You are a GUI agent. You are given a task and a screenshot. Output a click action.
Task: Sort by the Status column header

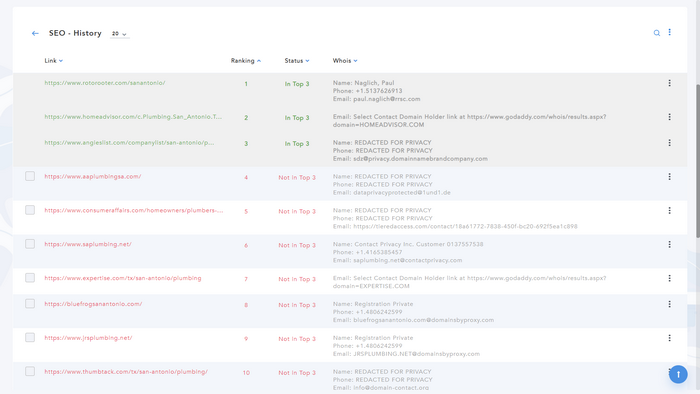[297, 61]
